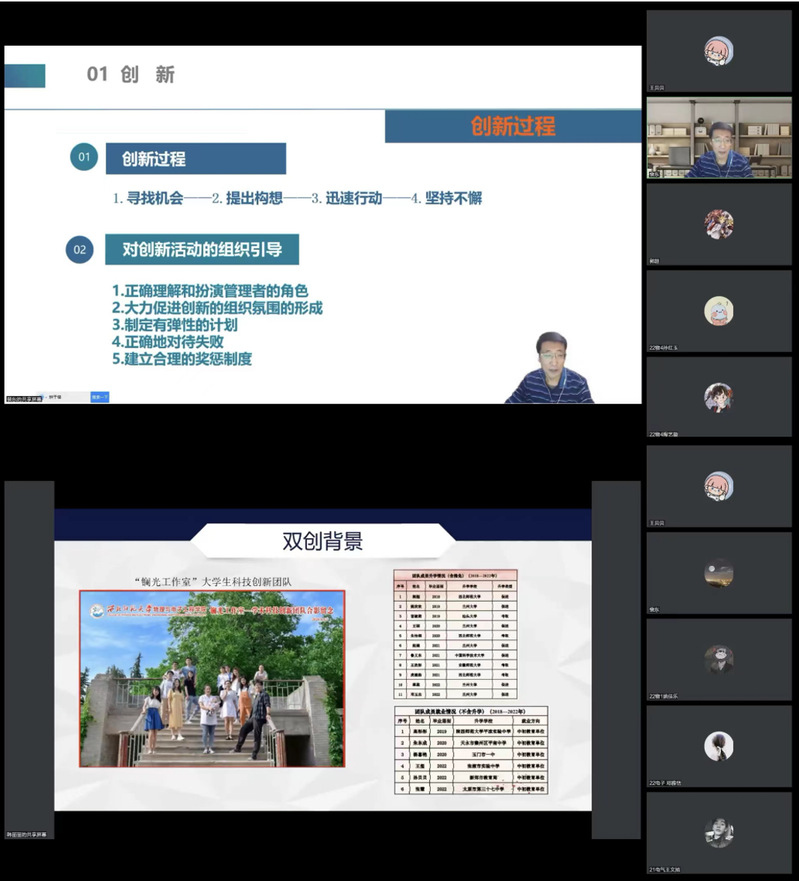Open the participant tile with the pink bear avatar
Screen dimensions: 799x881
coord(718,310)
